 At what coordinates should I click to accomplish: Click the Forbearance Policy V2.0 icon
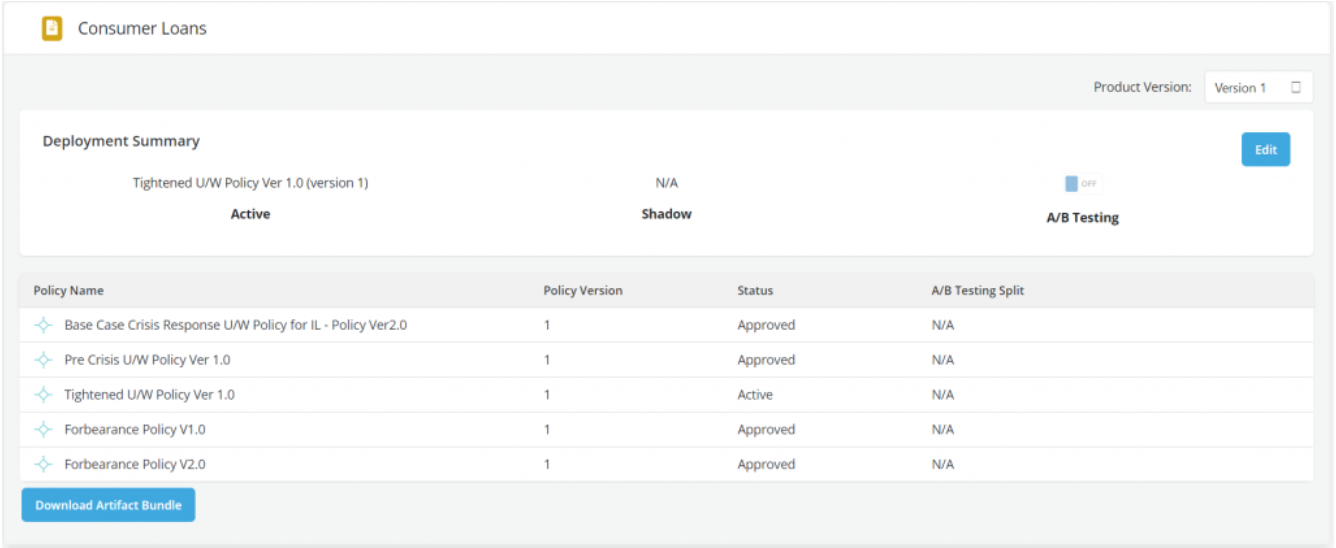[x=43, y=465]
